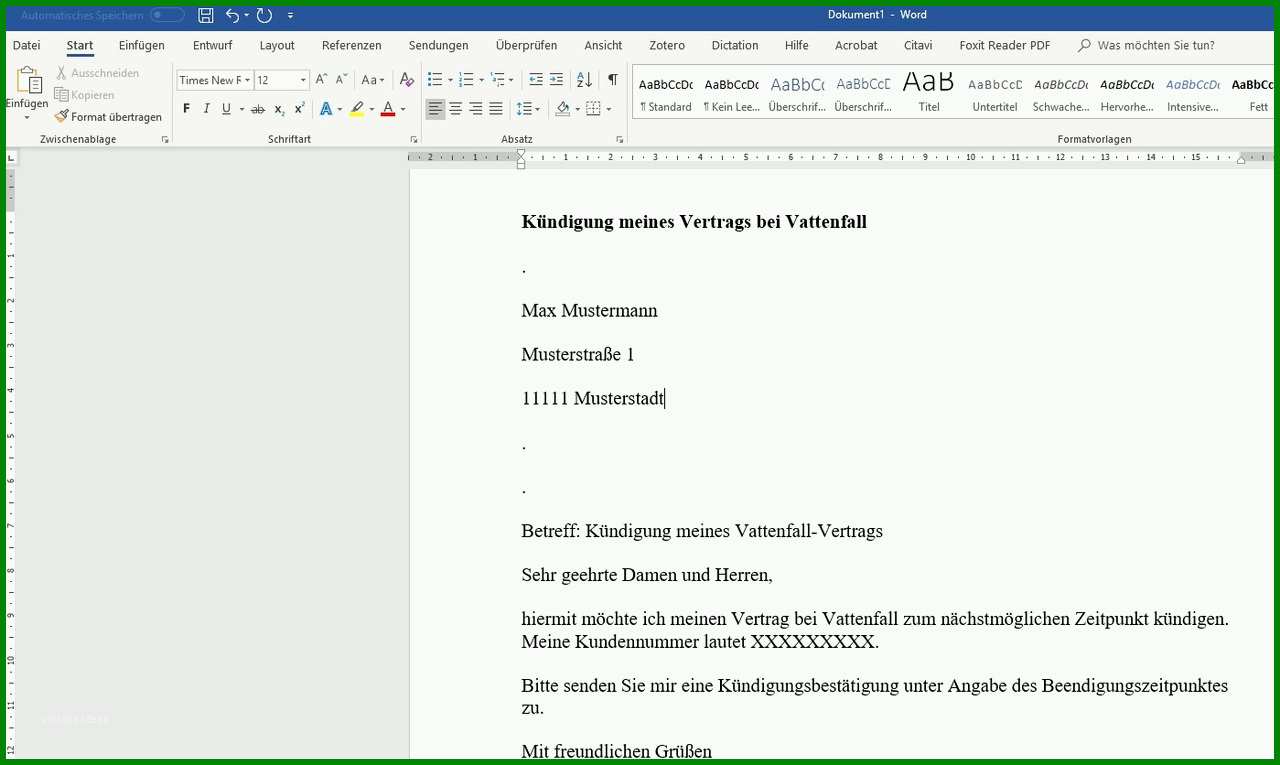The width and height of the screenshot is (1280, 765).
Task: Click the shading paint bucket icon
Action: [562, 109]
